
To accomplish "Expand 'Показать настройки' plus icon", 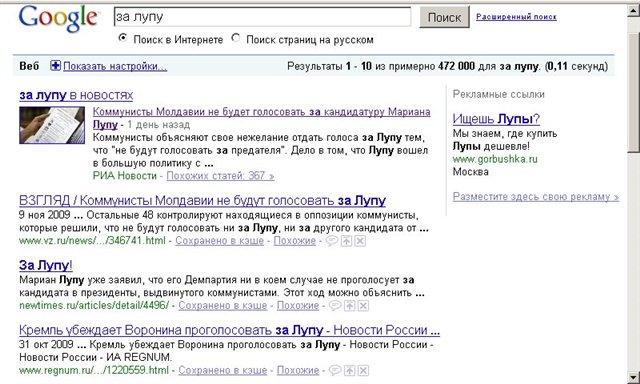I will point(55,65).
